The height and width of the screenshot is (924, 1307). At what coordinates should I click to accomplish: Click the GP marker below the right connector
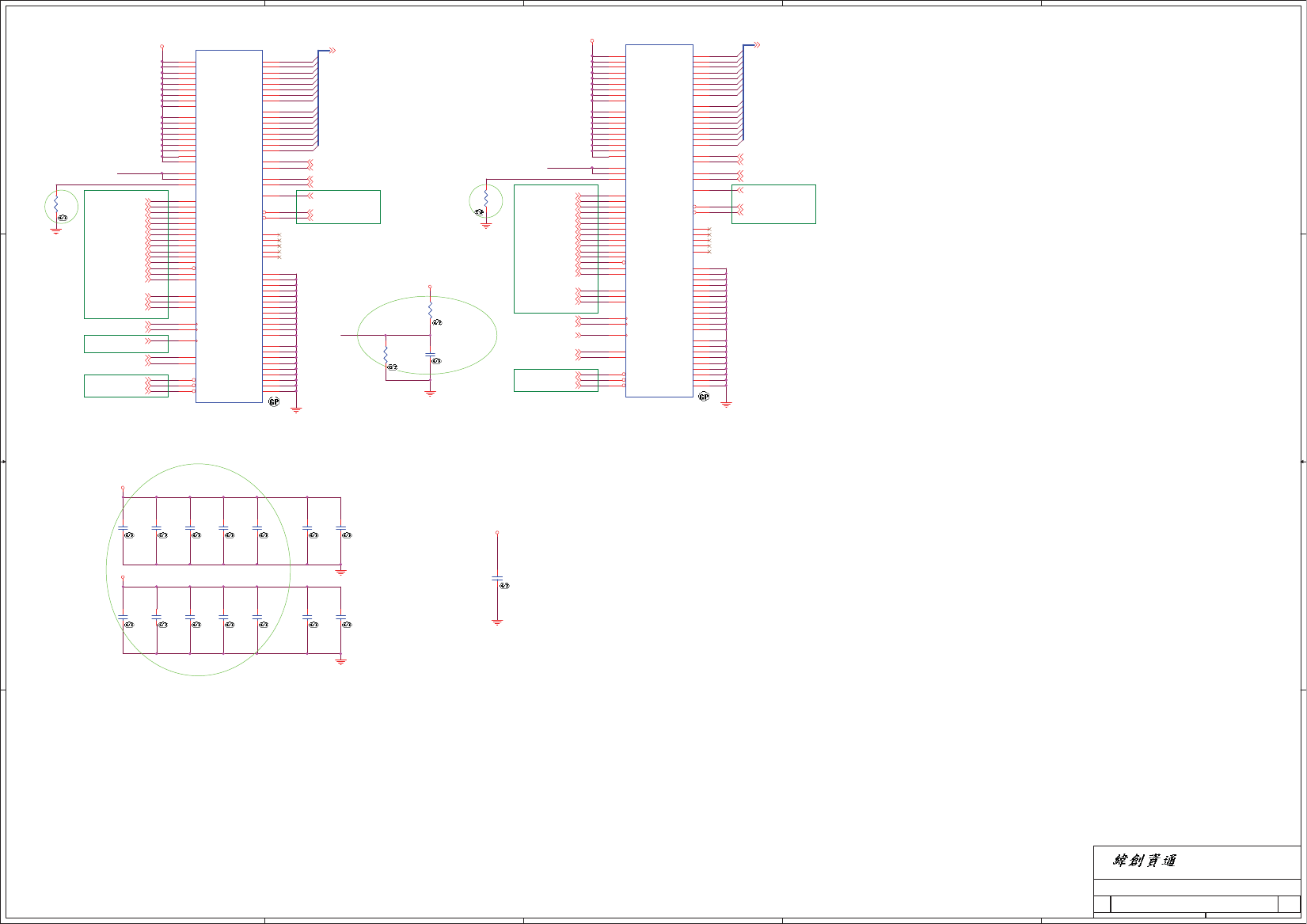(704, 397)
